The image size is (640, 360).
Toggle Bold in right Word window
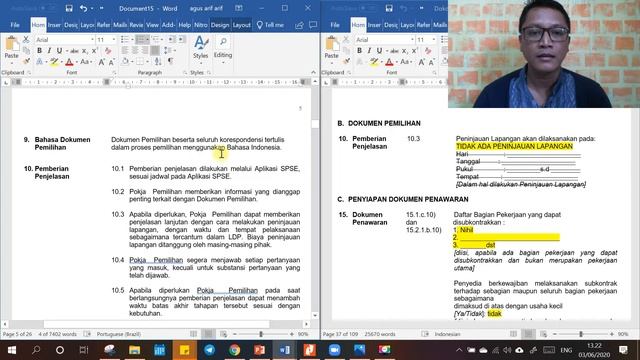pyautogui.click(x=359, y=51)
